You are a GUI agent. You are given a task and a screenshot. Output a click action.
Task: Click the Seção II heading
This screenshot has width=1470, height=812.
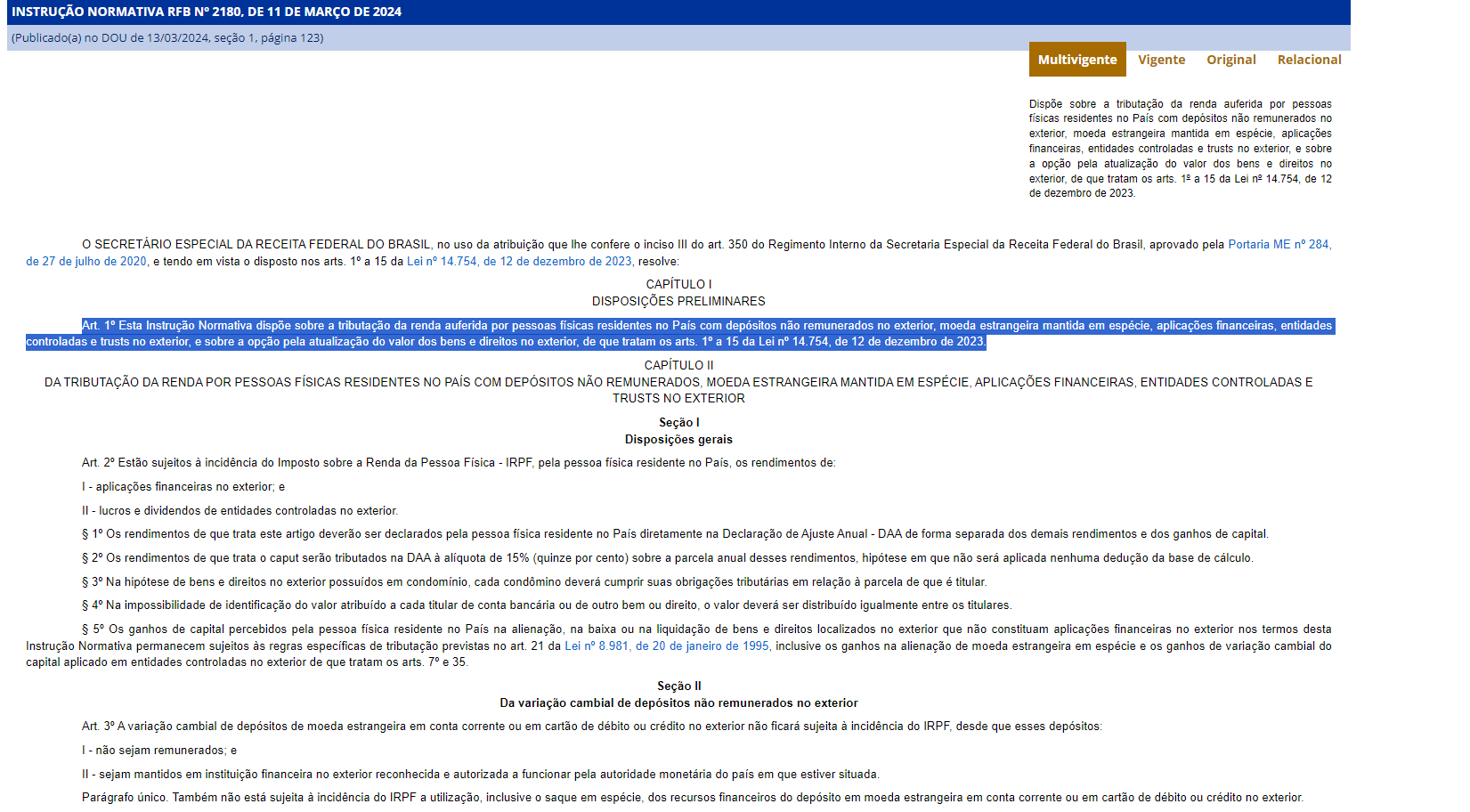[x=678, y=686]
